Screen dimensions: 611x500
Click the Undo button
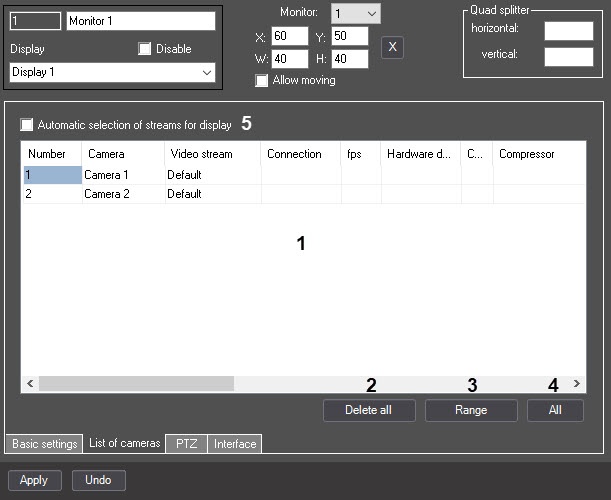click(x=99, y=480)
